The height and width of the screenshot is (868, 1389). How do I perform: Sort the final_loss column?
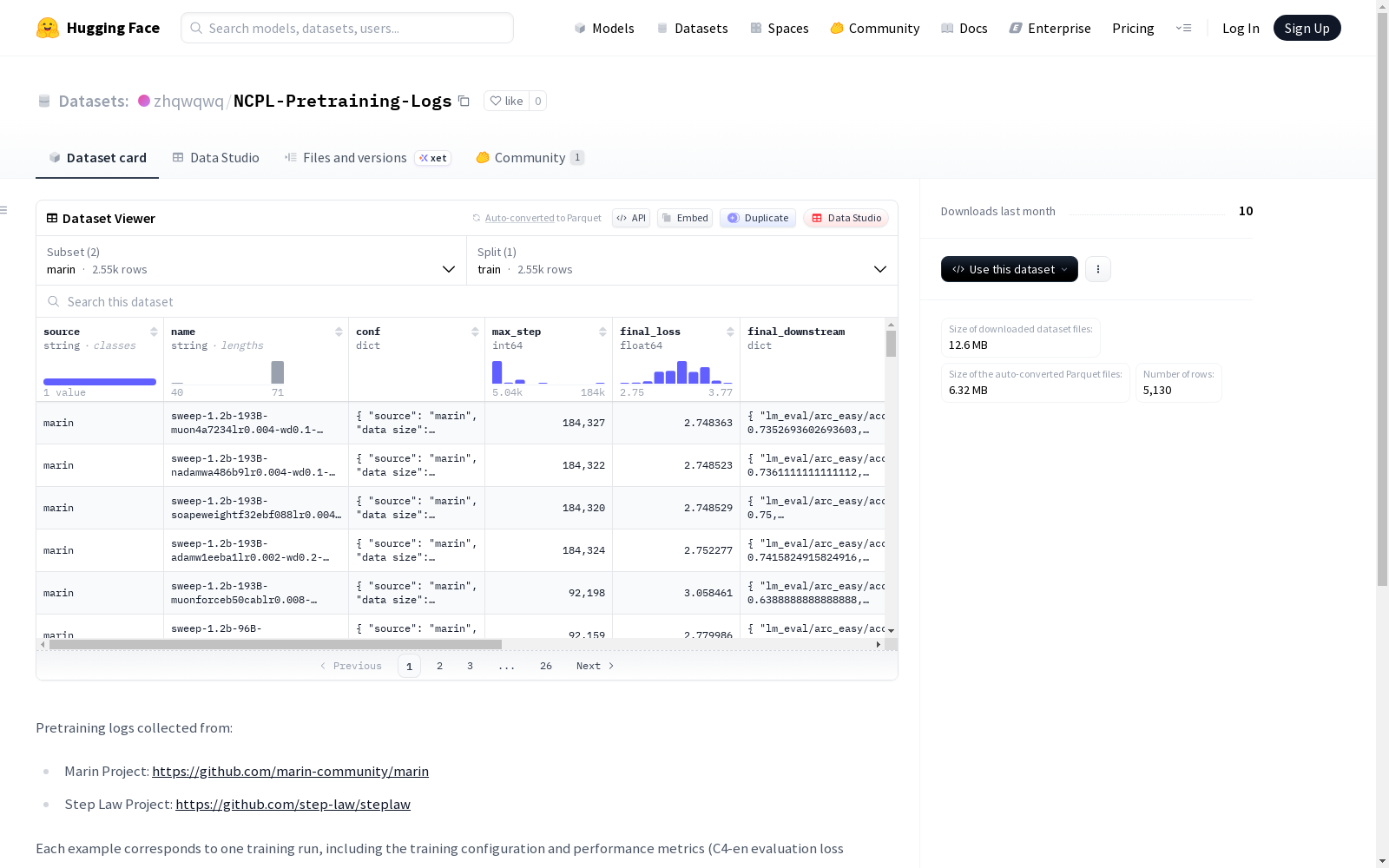coord(730,332)
